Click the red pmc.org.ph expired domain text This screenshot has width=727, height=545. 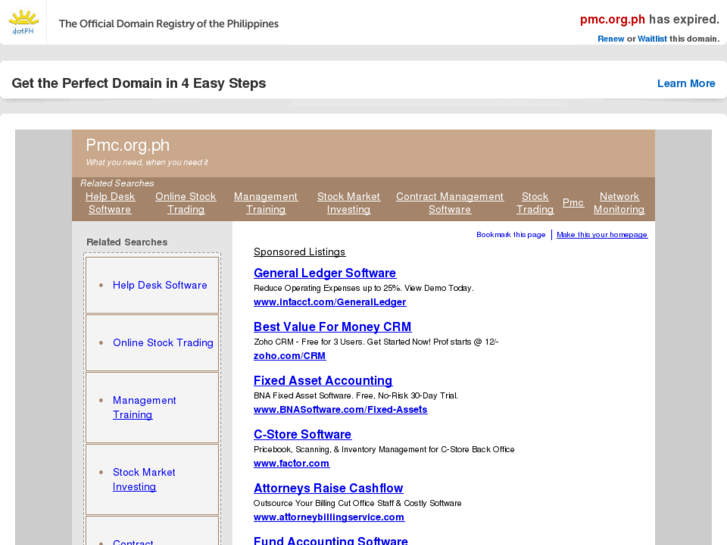click(x=612, y=19)
